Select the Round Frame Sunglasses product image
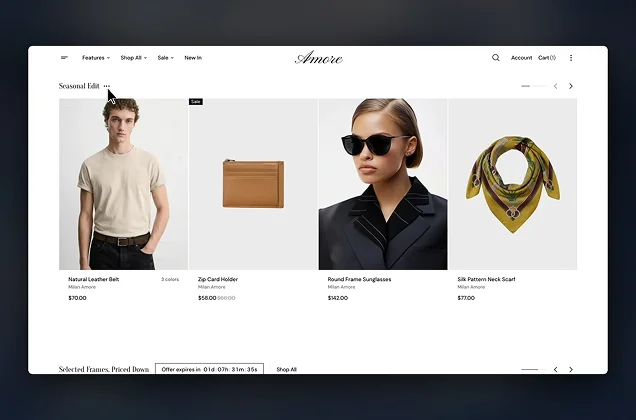This screenshot has width=636, height=420. point(383,184)
